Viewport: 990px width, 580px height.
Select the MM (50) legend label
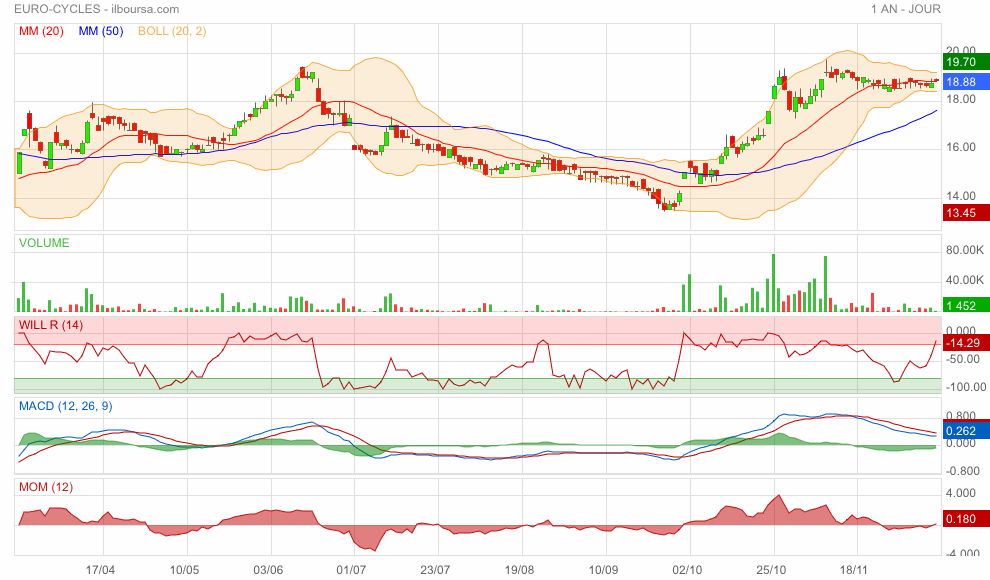(101, 31)
